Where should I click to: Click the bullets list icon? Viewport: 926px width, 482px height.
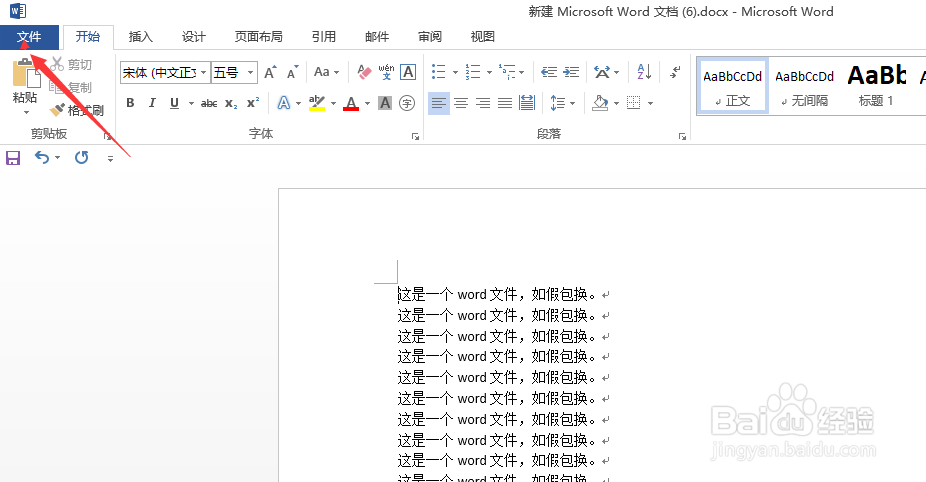438,72
